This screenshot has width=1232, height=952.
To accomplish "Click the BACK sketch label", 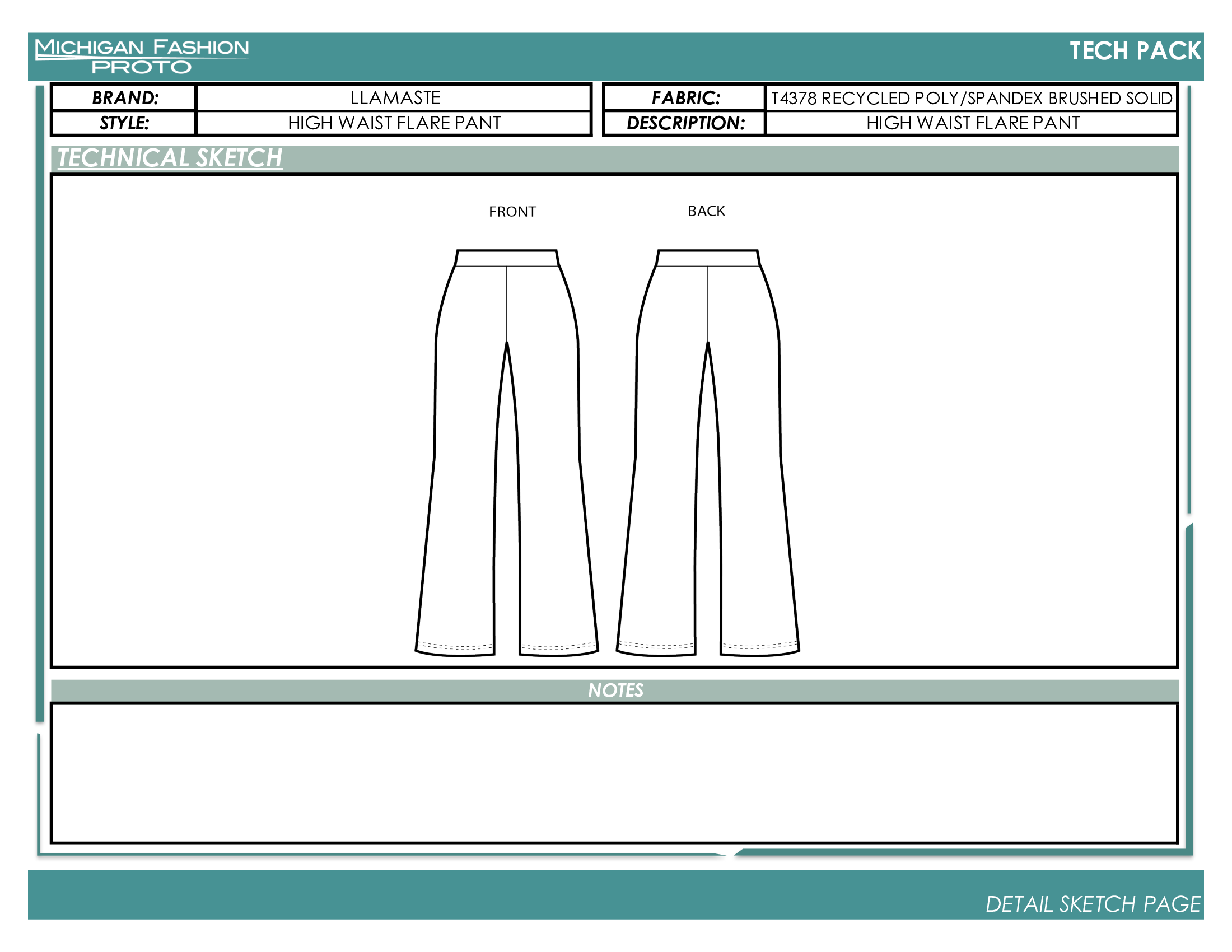I will point(706,211).
